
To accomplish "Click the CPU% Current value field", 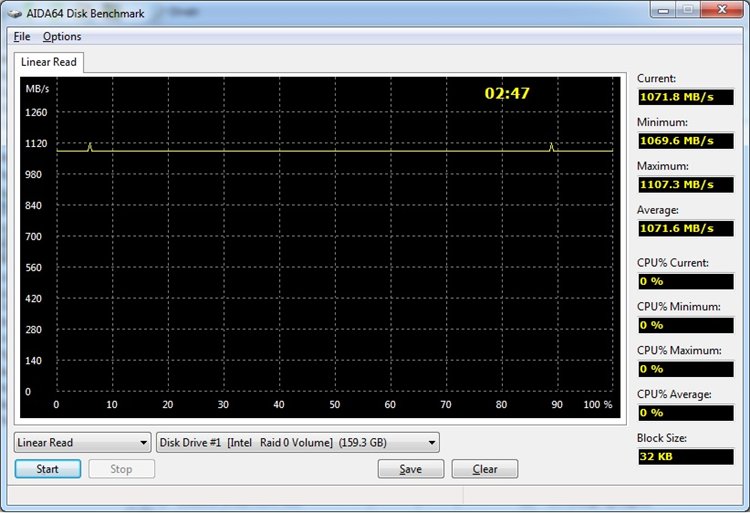I will pos(685,282).
